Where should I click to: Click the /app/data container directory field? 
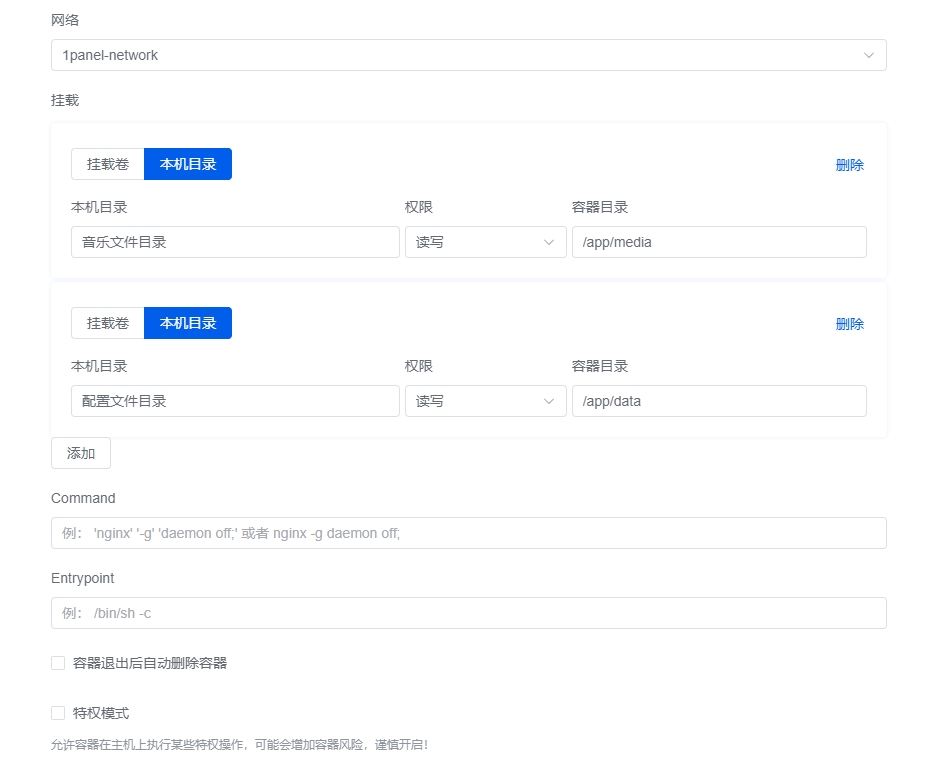click(718, 401)
